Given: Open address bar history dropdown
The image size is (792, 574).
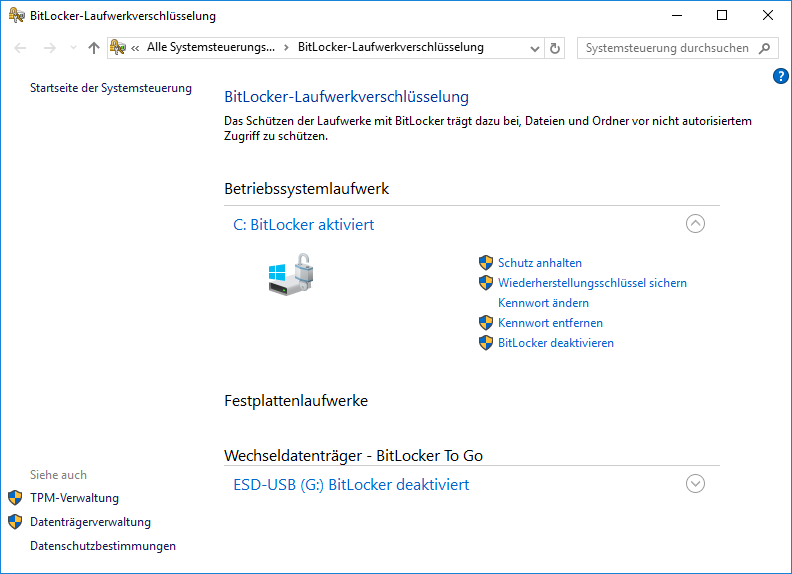Looking at the screenshot, I should [x=535, y=49].
